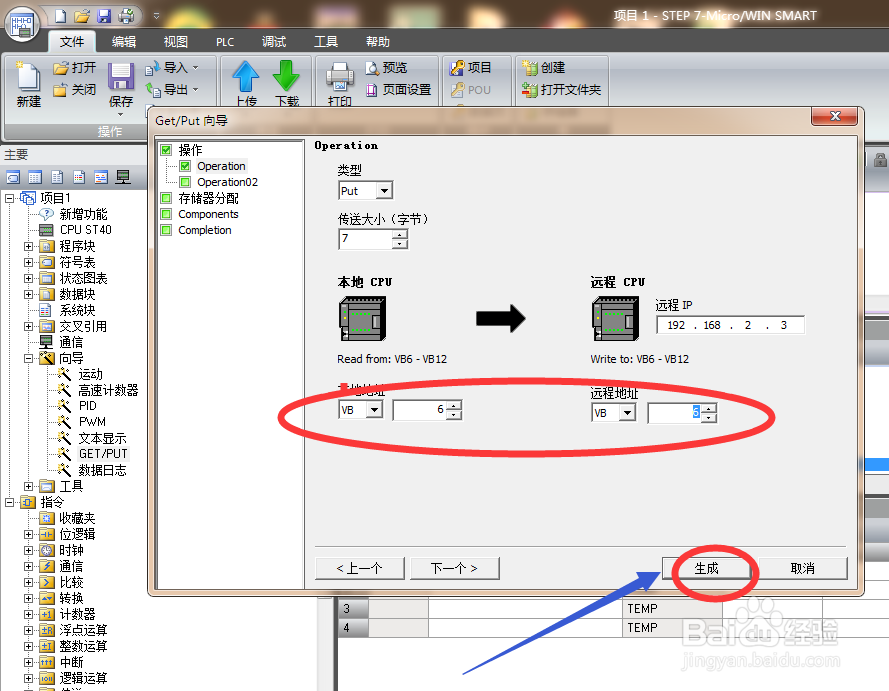Image resolution: width=889 pixels, height=691 pixels.
Task: Click the 下一个> (Next) button
Action: (x=454, y=568)
